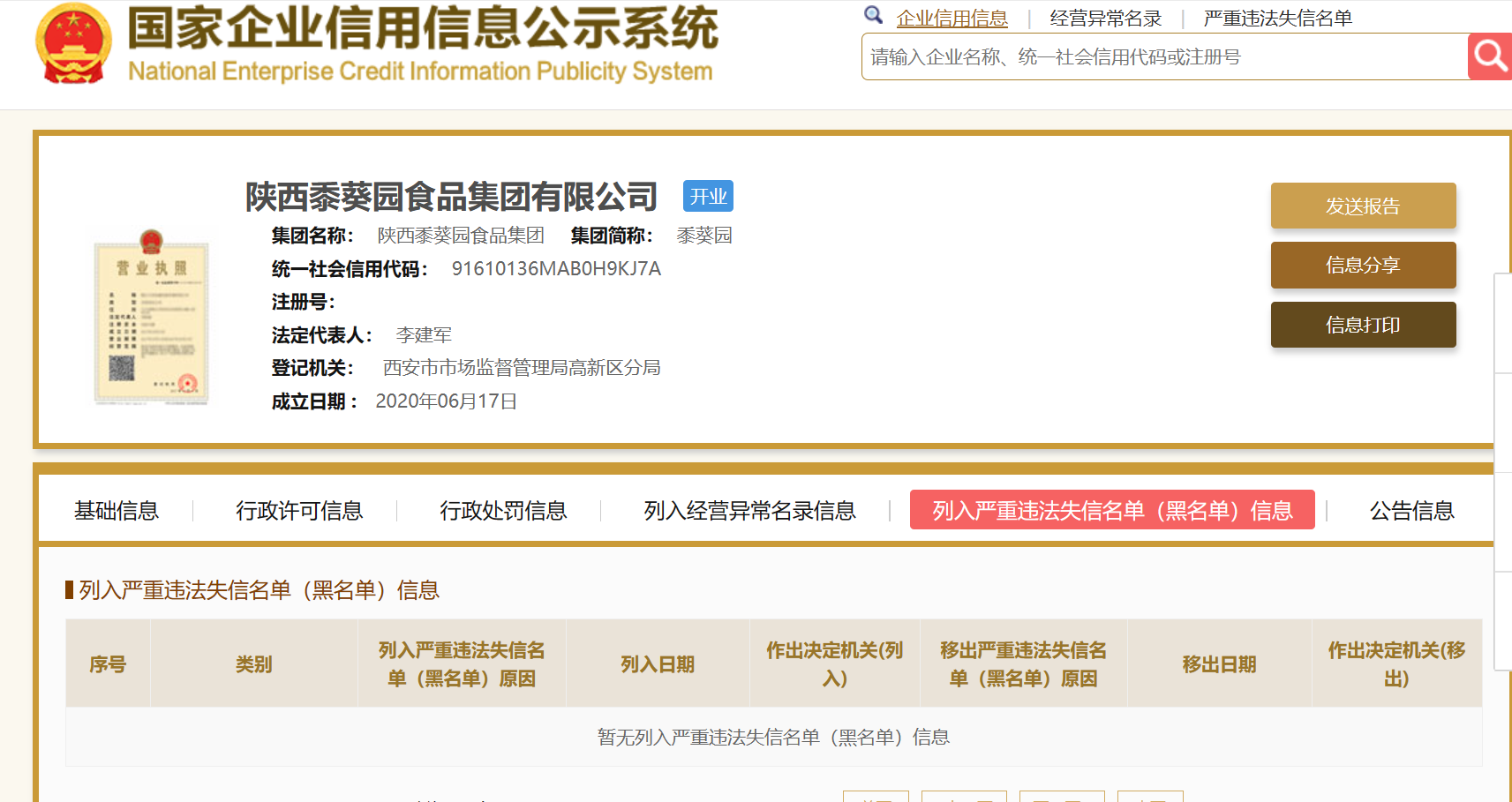
Task: Click the 移出严重违法失信名单(黑名单)原因 column header
Action: tap(1023, 664)
